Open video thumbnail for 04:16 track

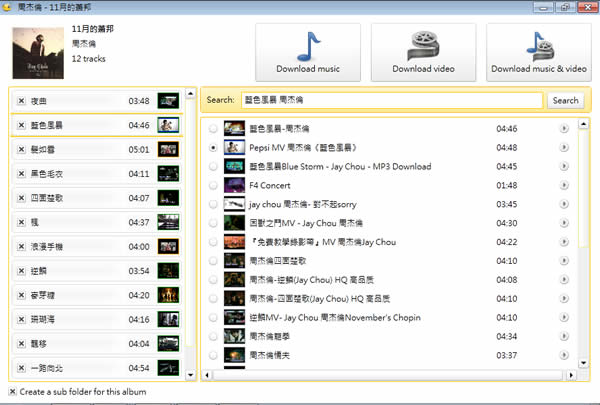pos(168,320)
